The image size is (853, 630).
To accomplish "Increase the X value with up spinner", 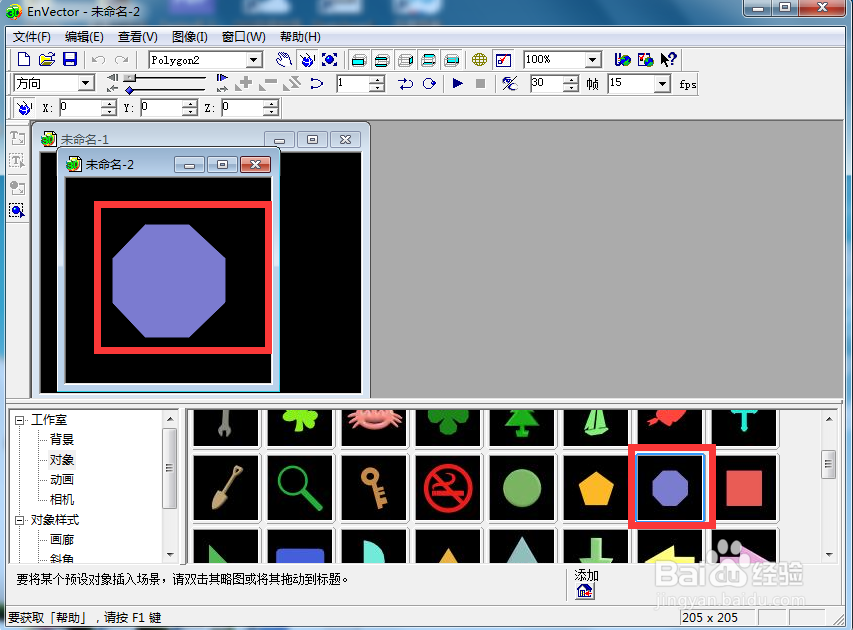I will [109, 104].
